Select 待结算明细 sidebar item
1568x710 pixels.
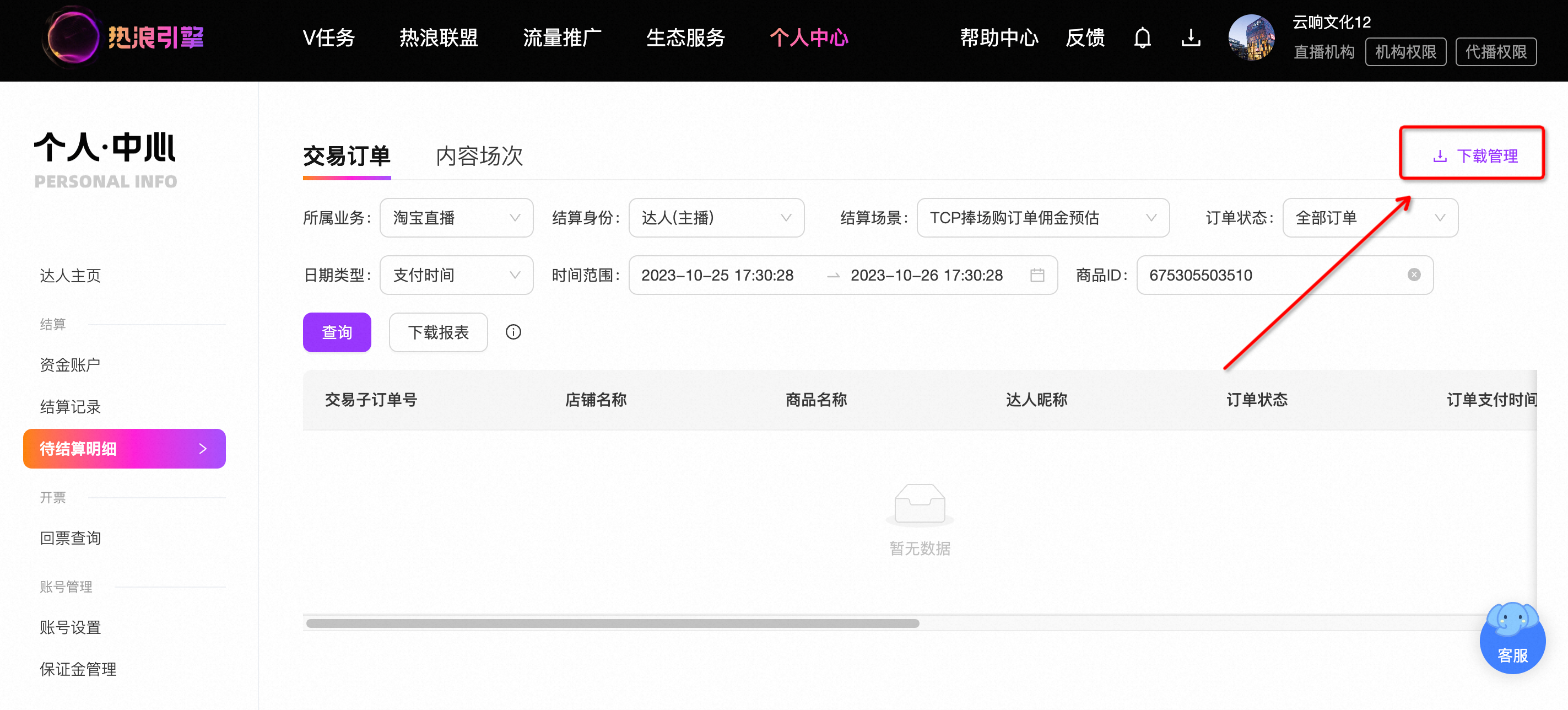[124, 448]
